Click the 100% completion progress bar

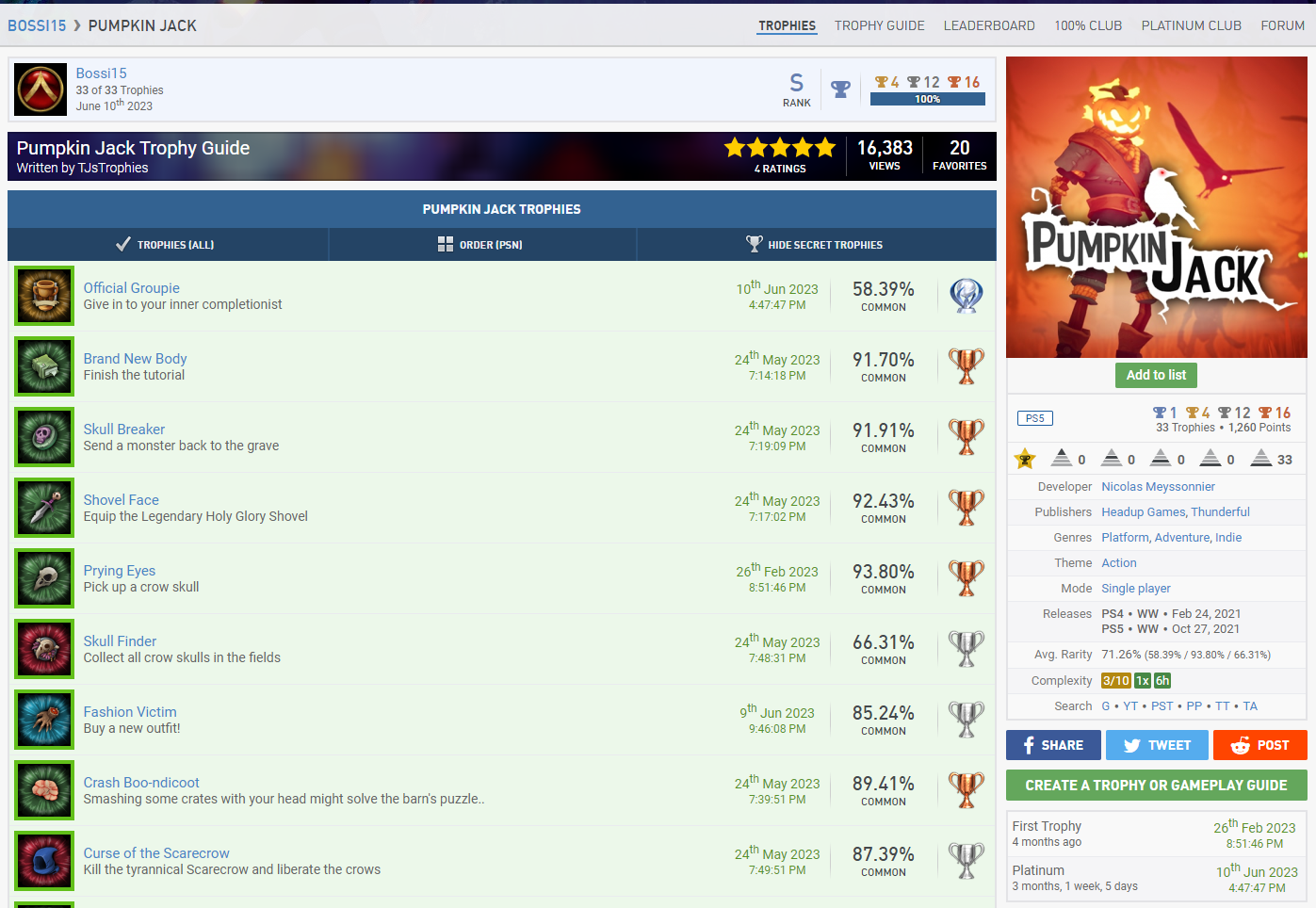[x=927, y=99]
